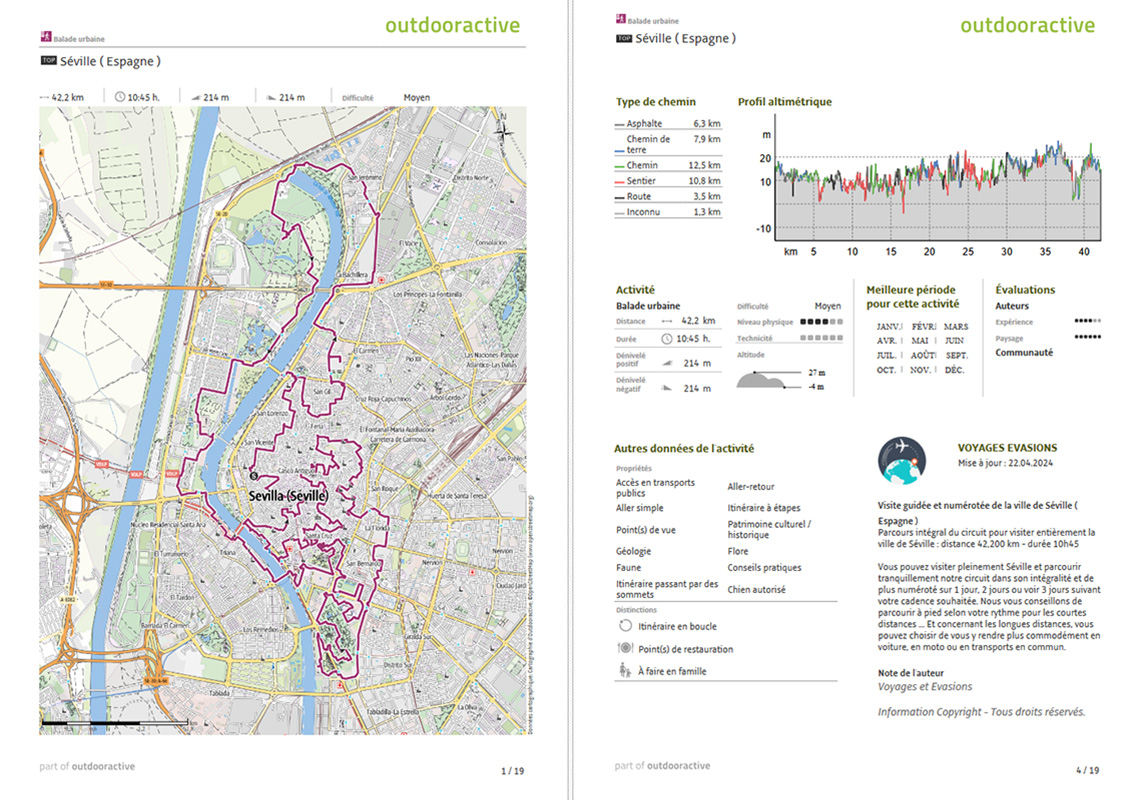The width and height of the screenshot is (1140, 800).
Task: Select the MAI month in Meilleure période
Action: point(920,341)
